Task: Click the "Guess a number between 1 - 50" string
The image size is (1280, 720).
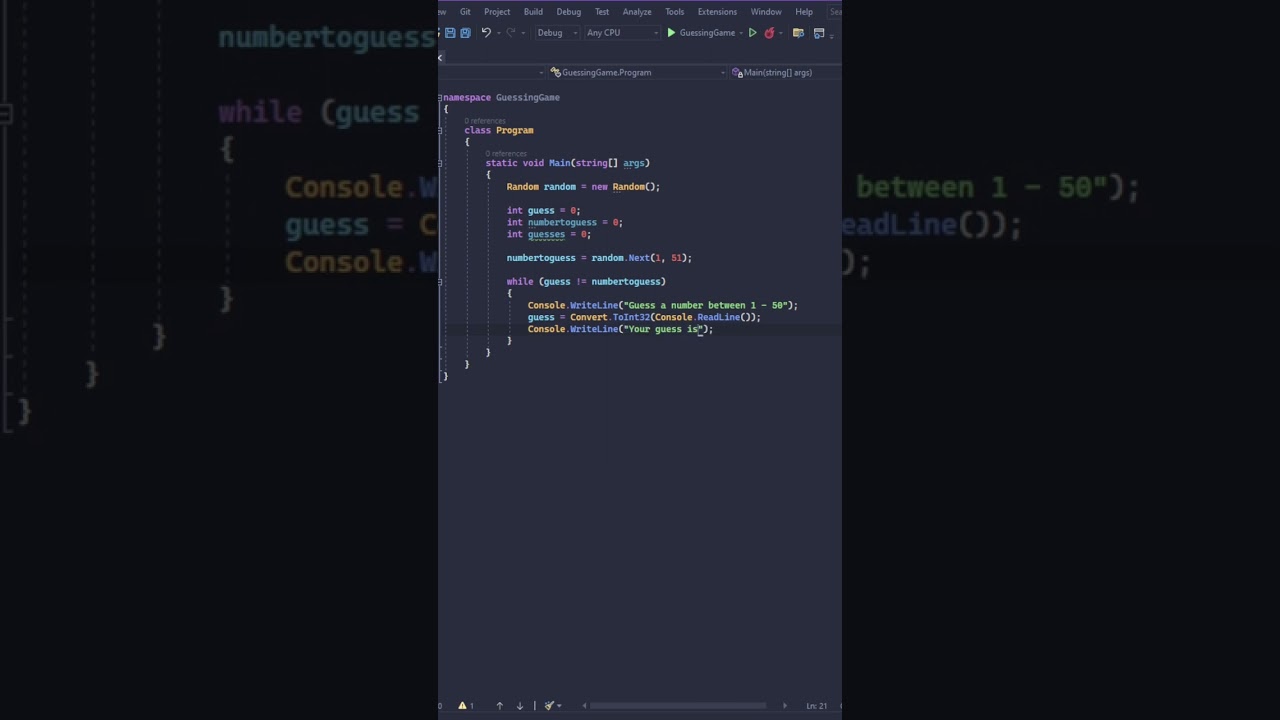Action: pyautogui.click(x=706, y=306)
